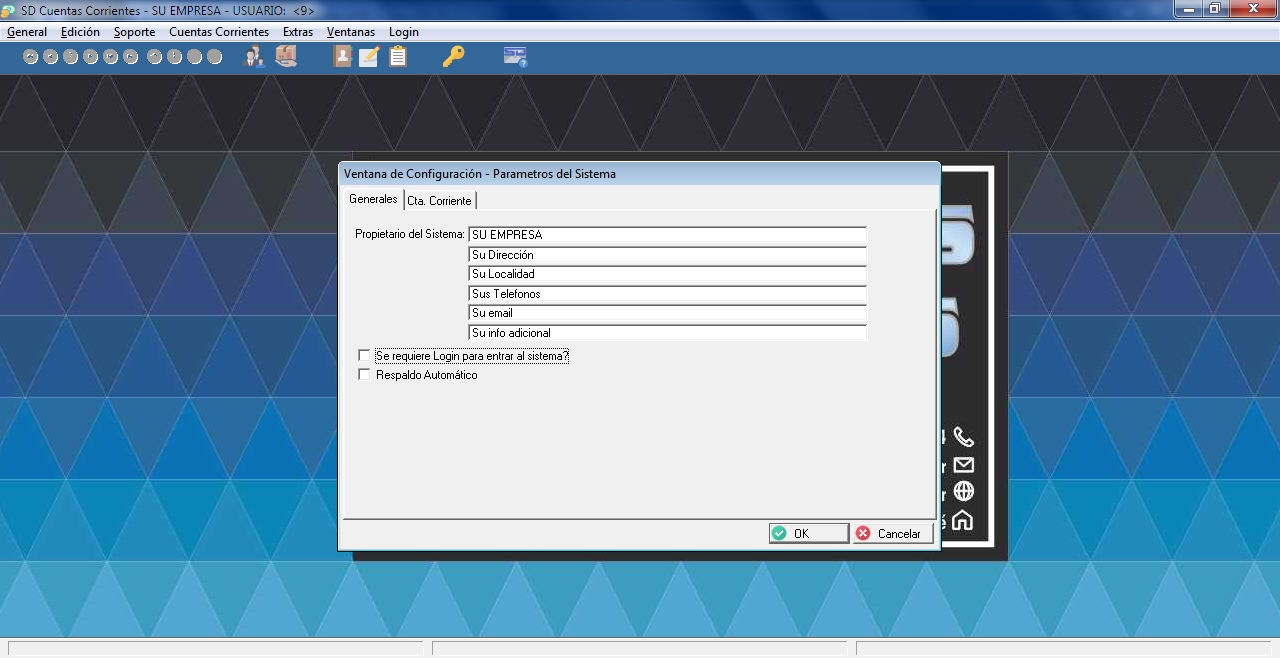Image resolution: width=1280 pixels, height=658 pixels.
Task: Click the golden key login icon
Action: (453, 57)
